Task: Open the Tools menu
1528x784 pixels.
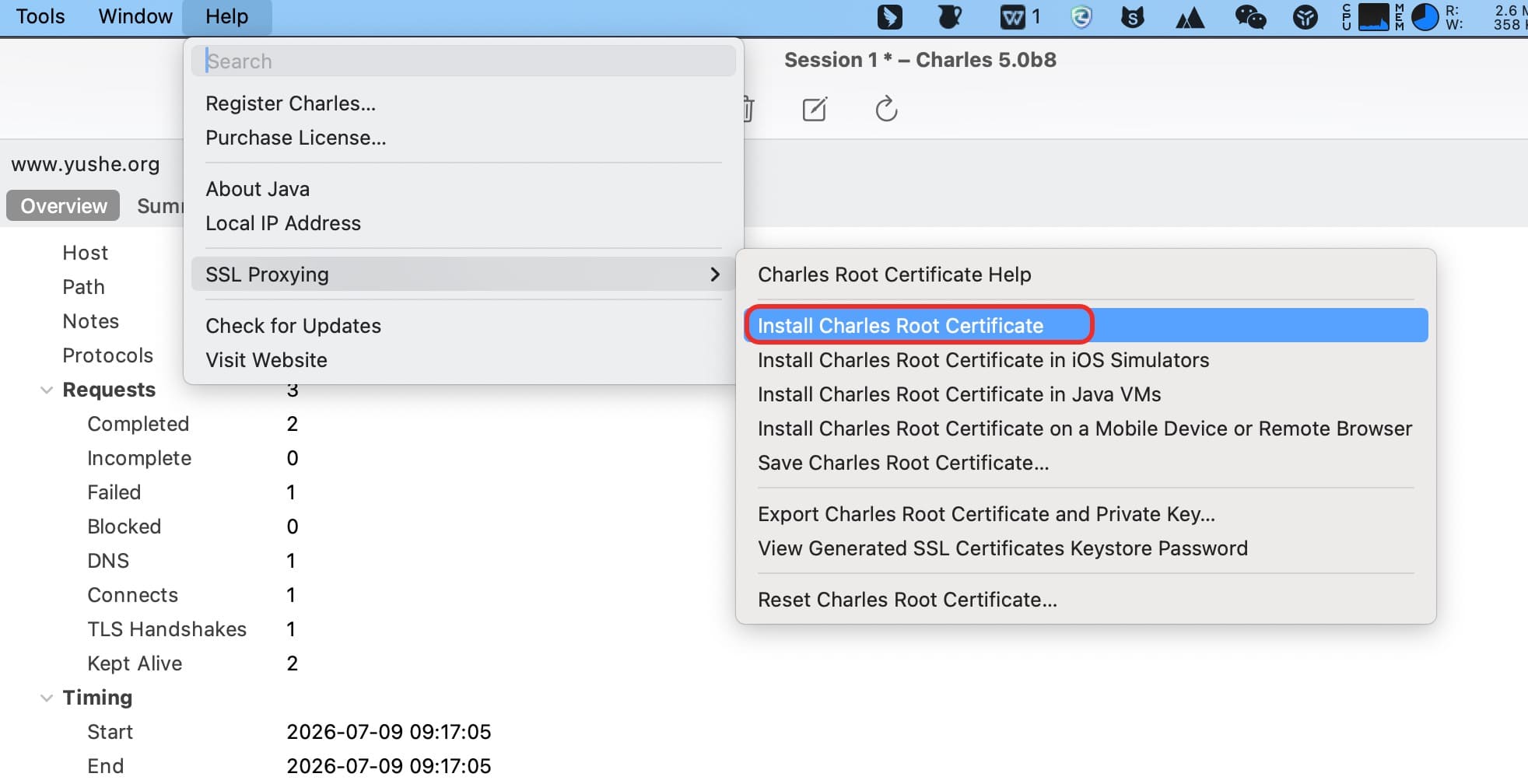Action: [x=40, y=16]
